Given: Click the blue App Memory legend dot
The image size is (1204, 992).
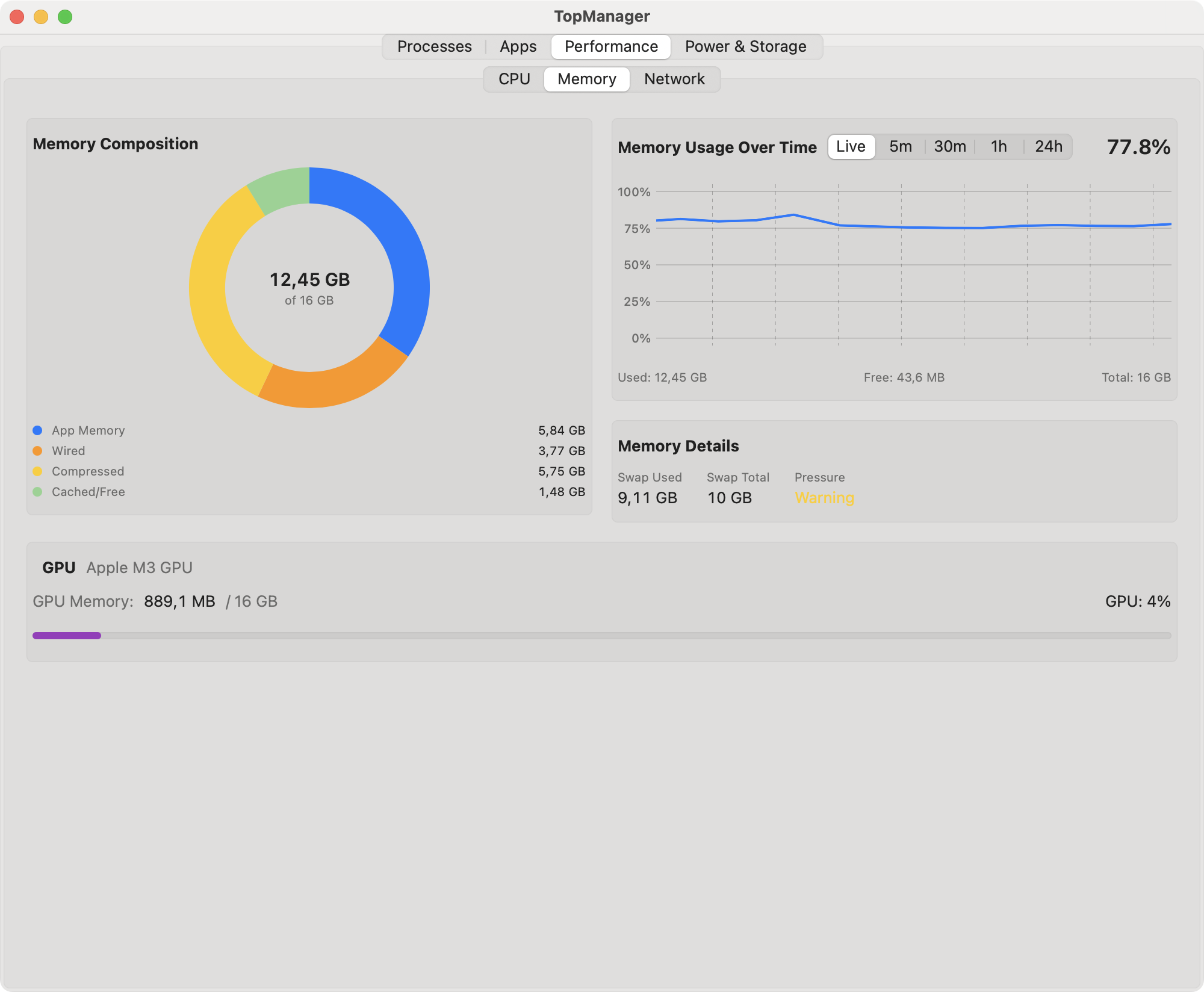Looking at the screenshot, I should click(x=37, y=430).
